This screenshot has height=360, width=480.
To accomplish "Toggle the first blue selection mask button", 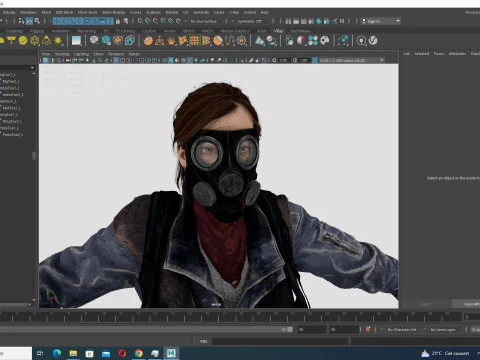I will (56, 21).
